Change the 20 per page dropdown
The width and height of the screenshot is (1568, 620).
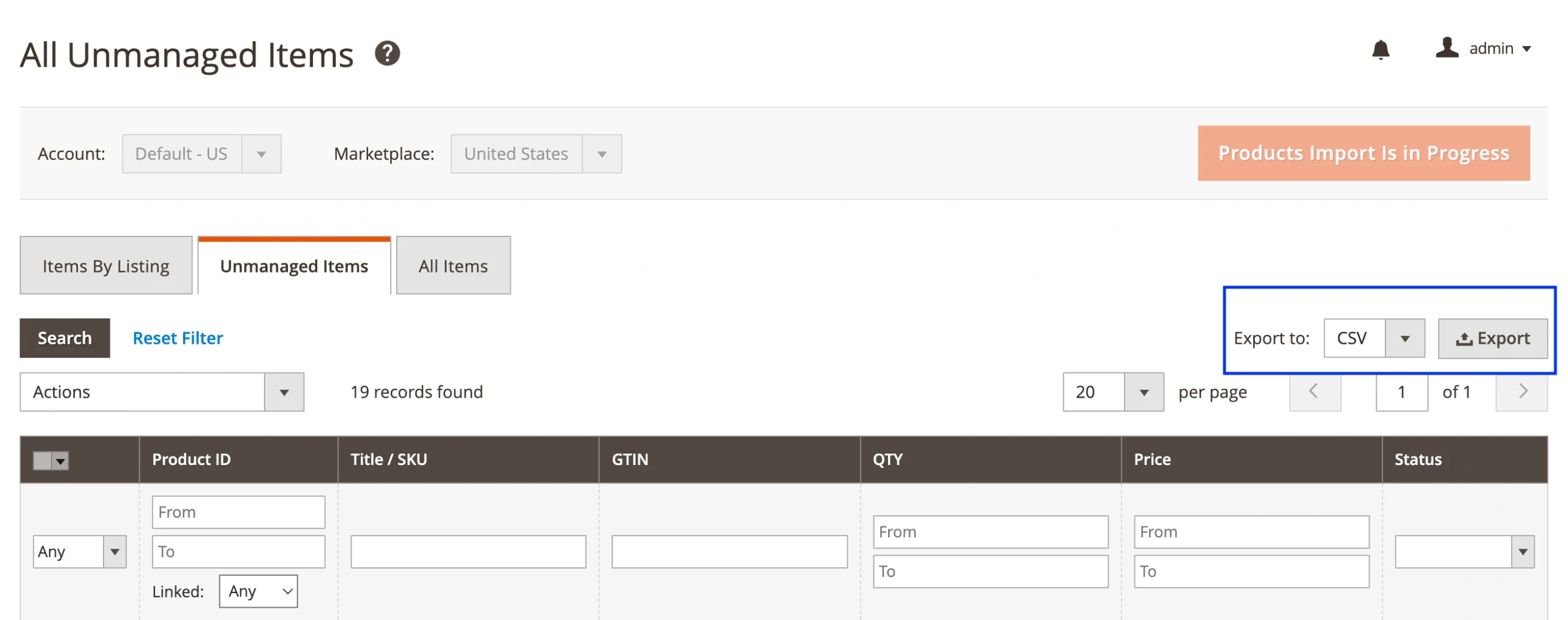[x=1112, y=392]
